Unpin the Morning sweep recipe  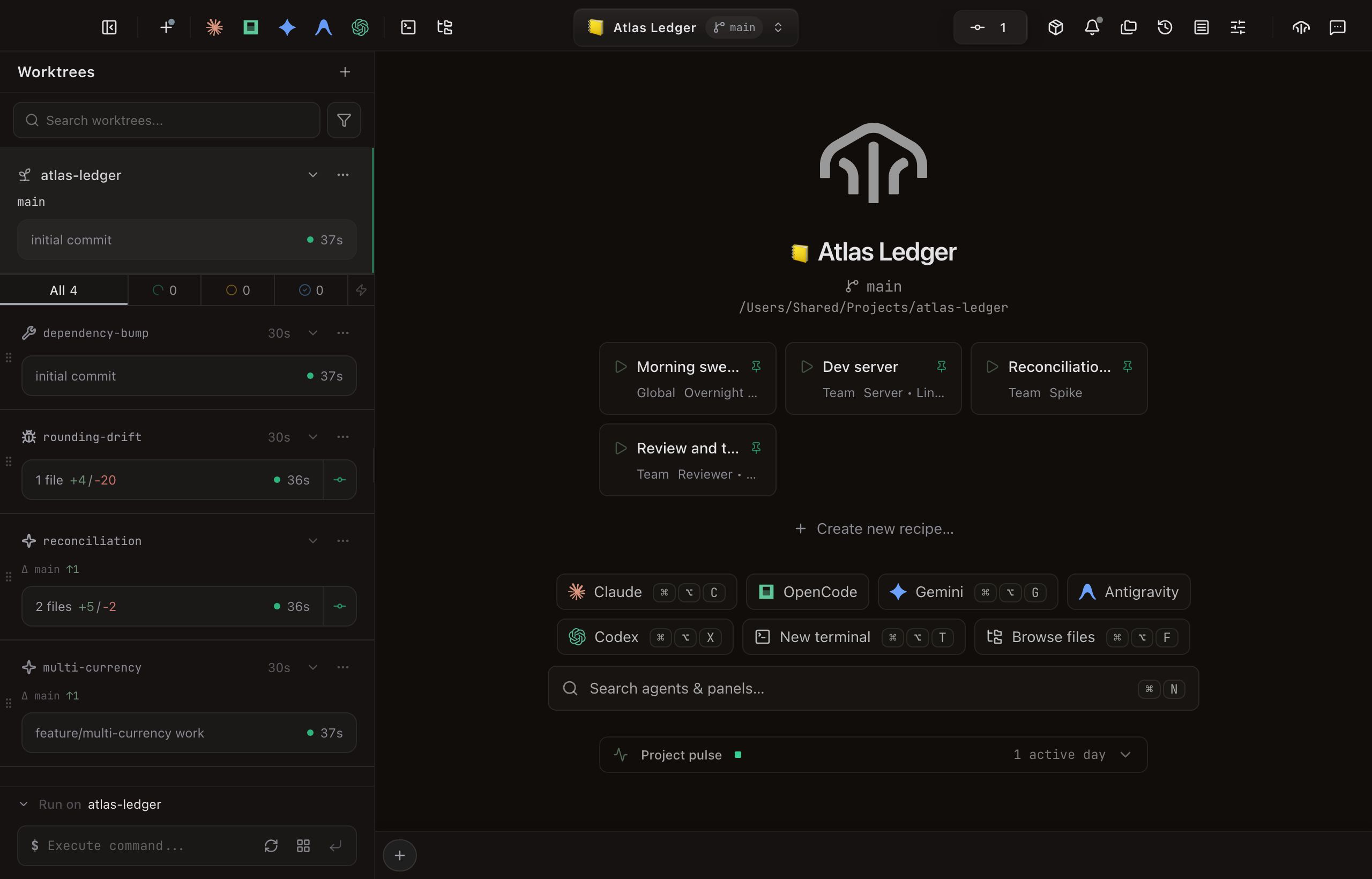pyautogui.click(x=756, y=367)
